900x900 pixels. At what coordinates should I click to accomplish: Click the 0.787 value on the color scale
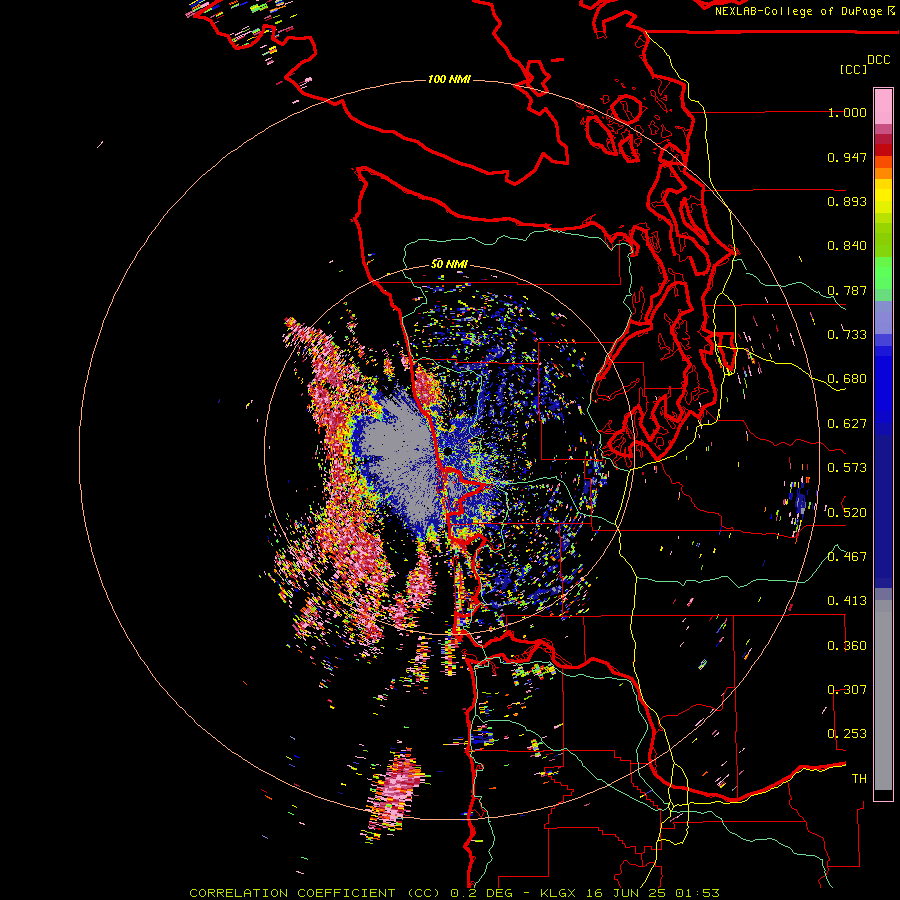coord(847,290)
